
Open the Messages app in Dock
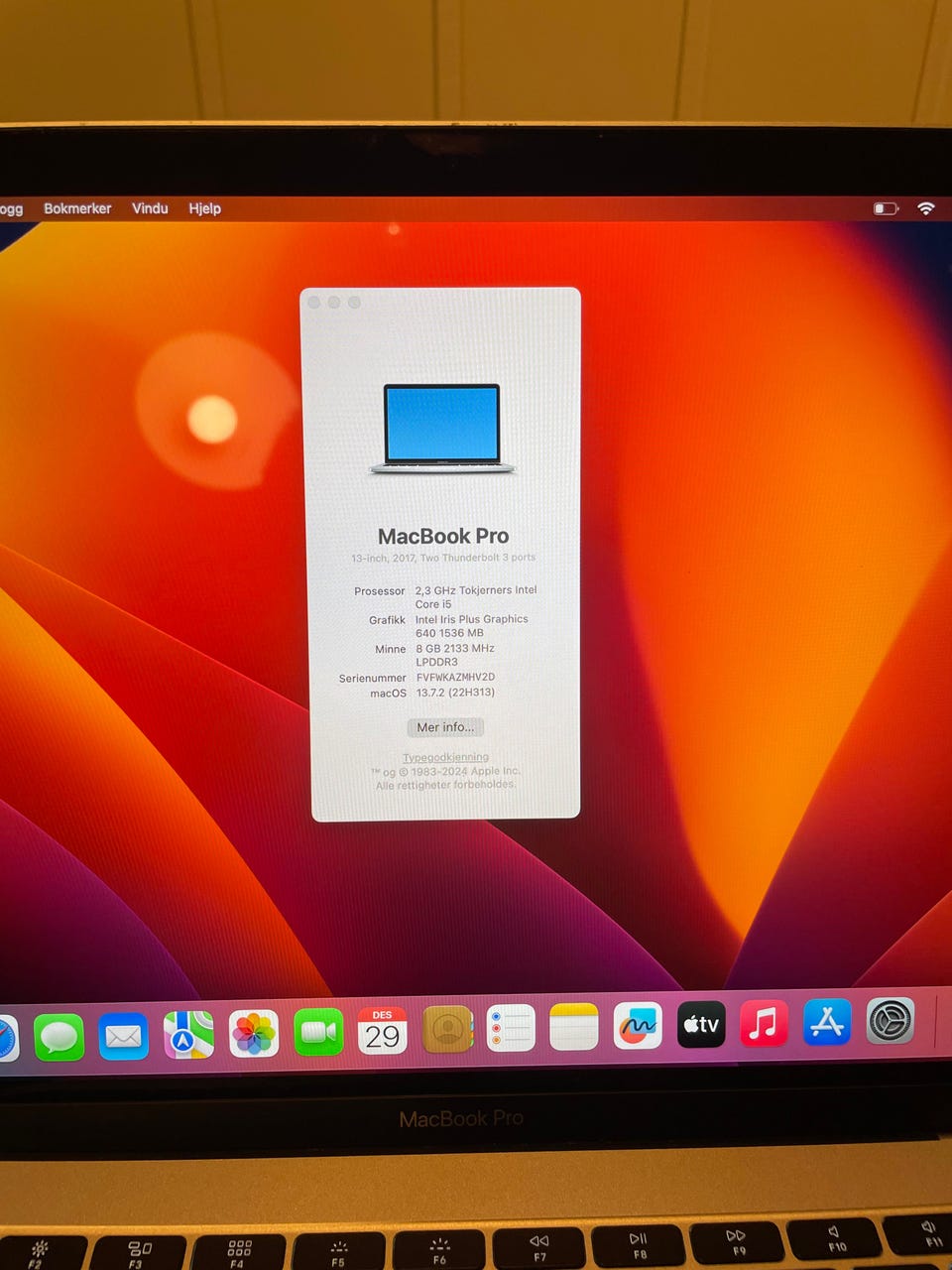click(59, 1037)
